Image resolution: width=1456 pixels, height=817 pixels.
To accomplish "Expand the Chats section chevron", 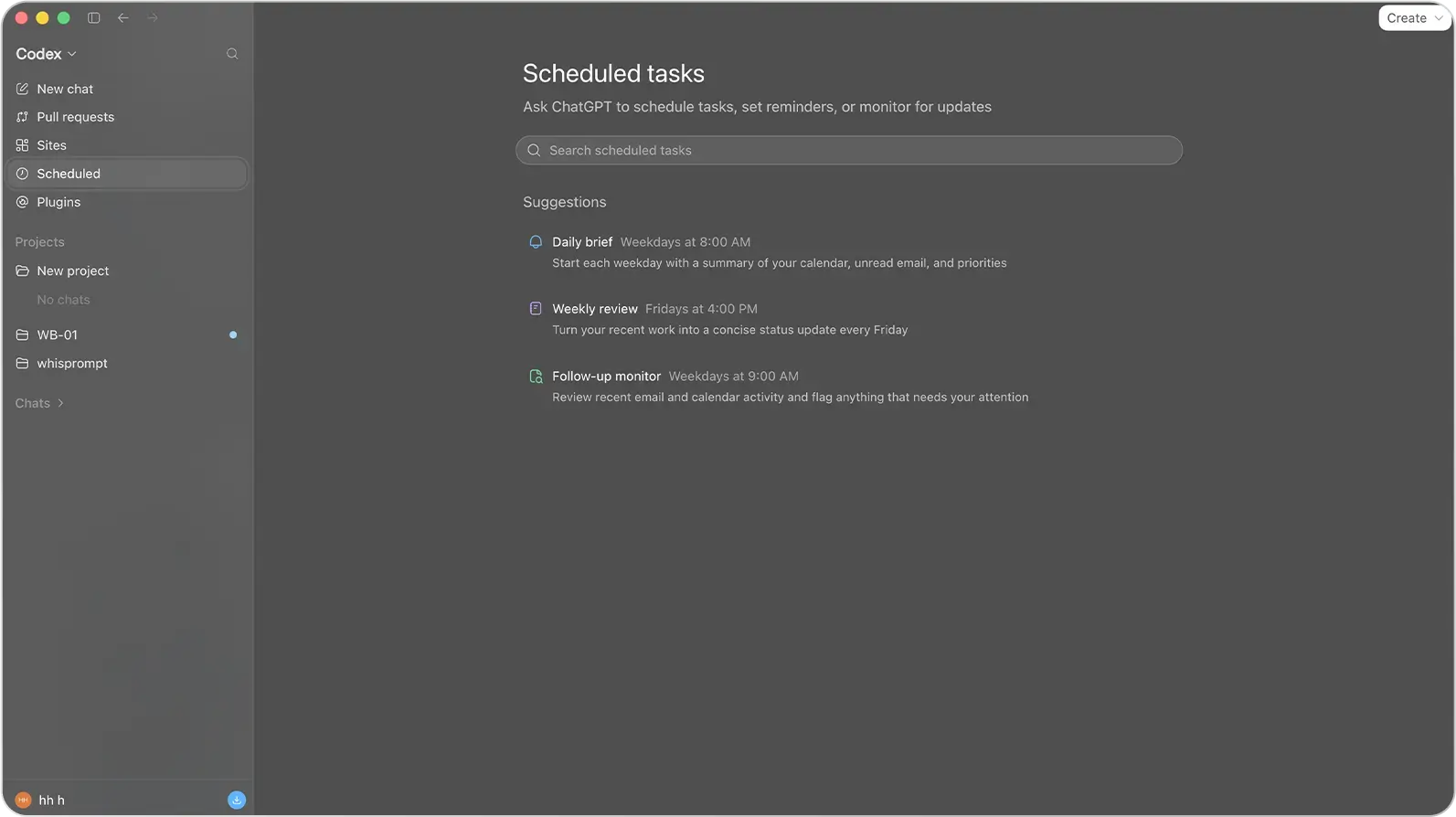I will pyautogui.click(x=61, y=403).
